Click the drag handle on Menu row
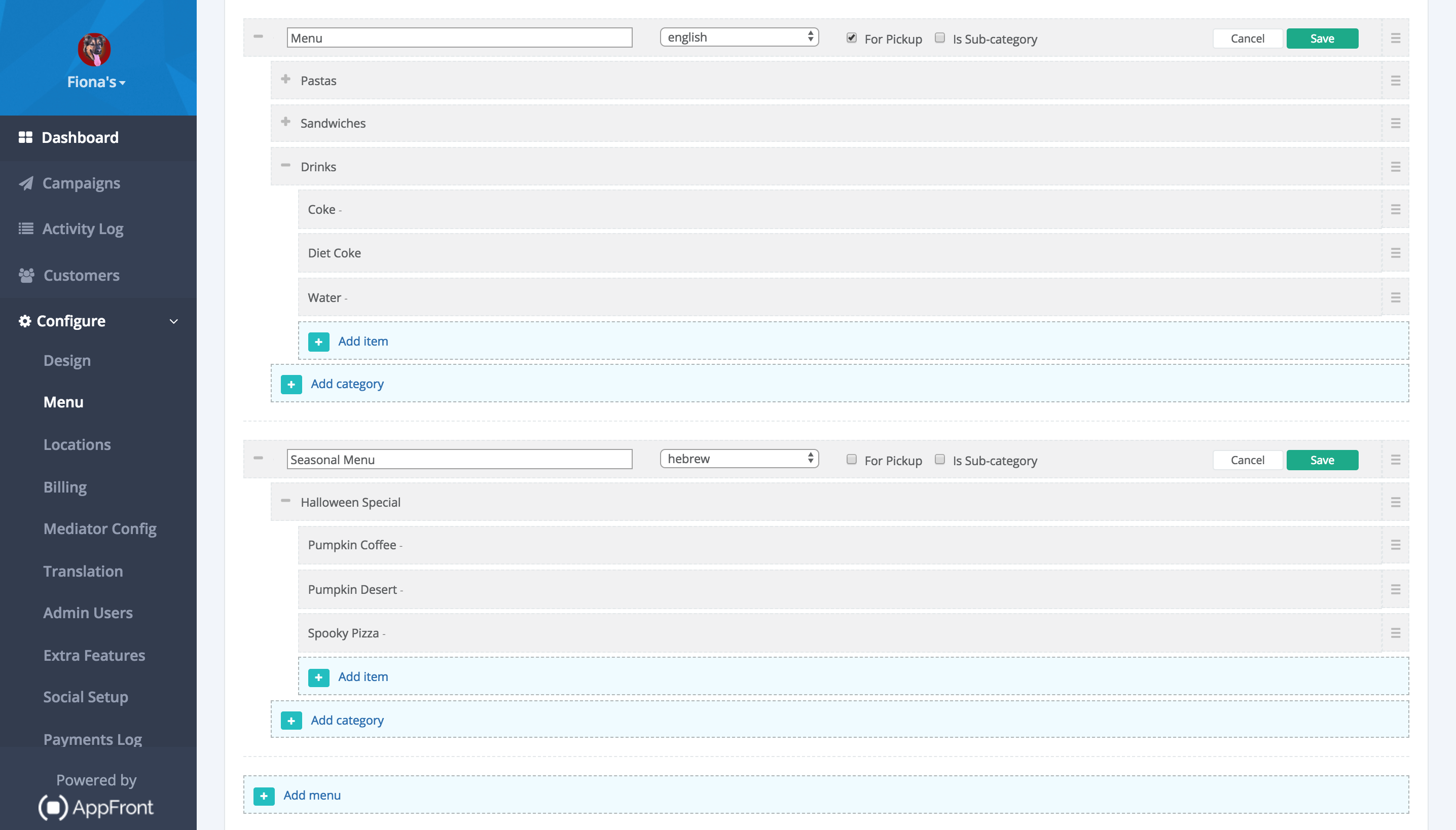Screen dimensions: 1456x830 (x=1395, y=38)
